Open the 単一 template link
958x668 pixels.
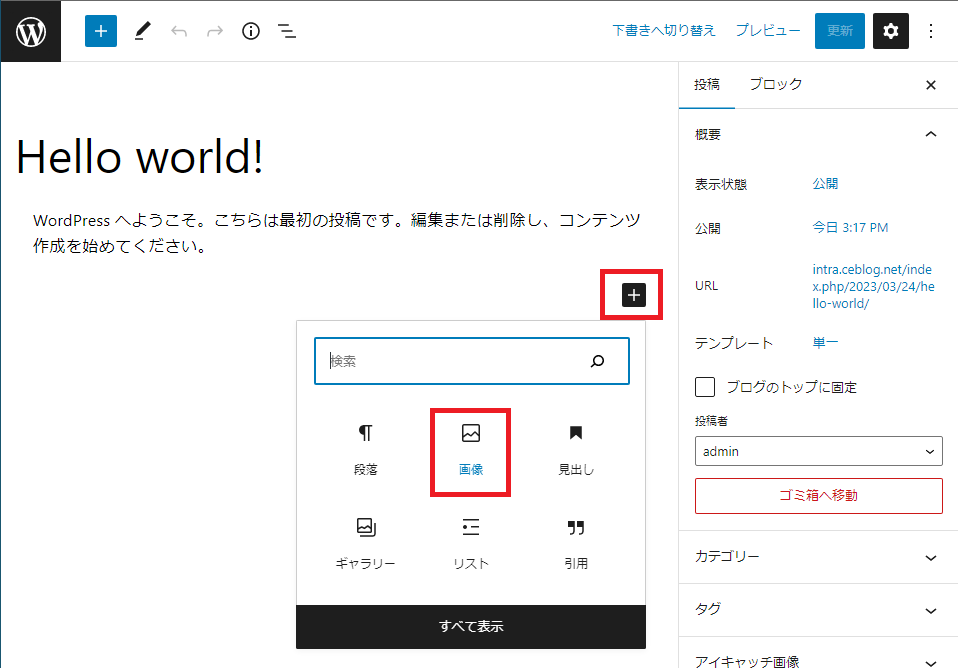825,343
